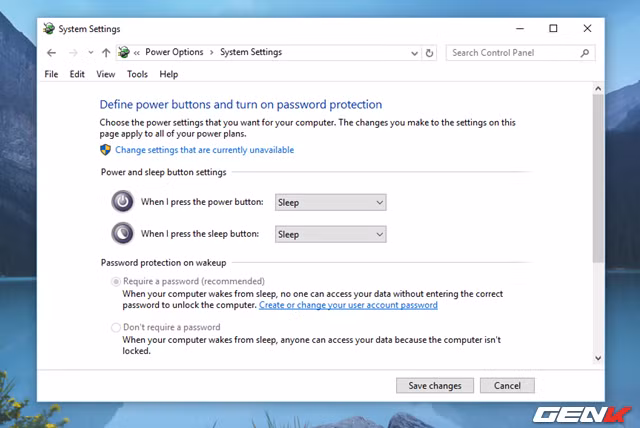The image size is (640, 428).
Task: Click the Up one level arrow
Action: click(106, 53)
